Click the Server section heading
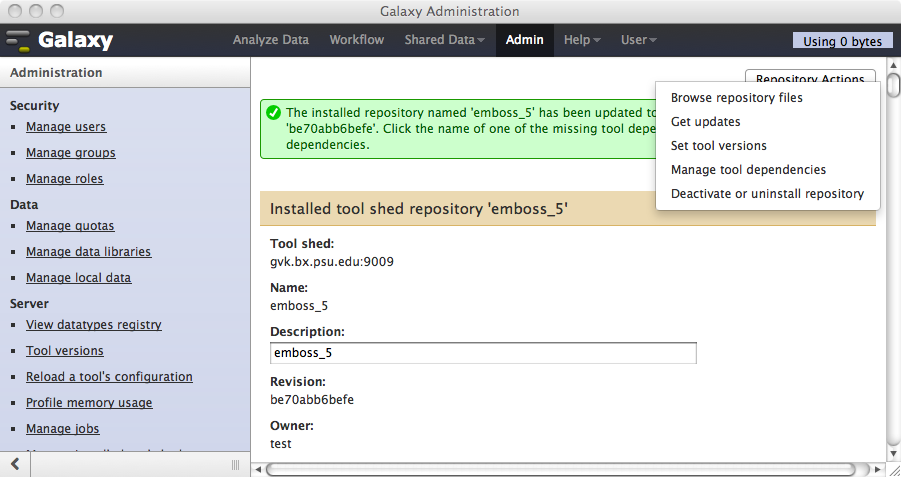Screen dimensions: 901x477 (29, 303)
